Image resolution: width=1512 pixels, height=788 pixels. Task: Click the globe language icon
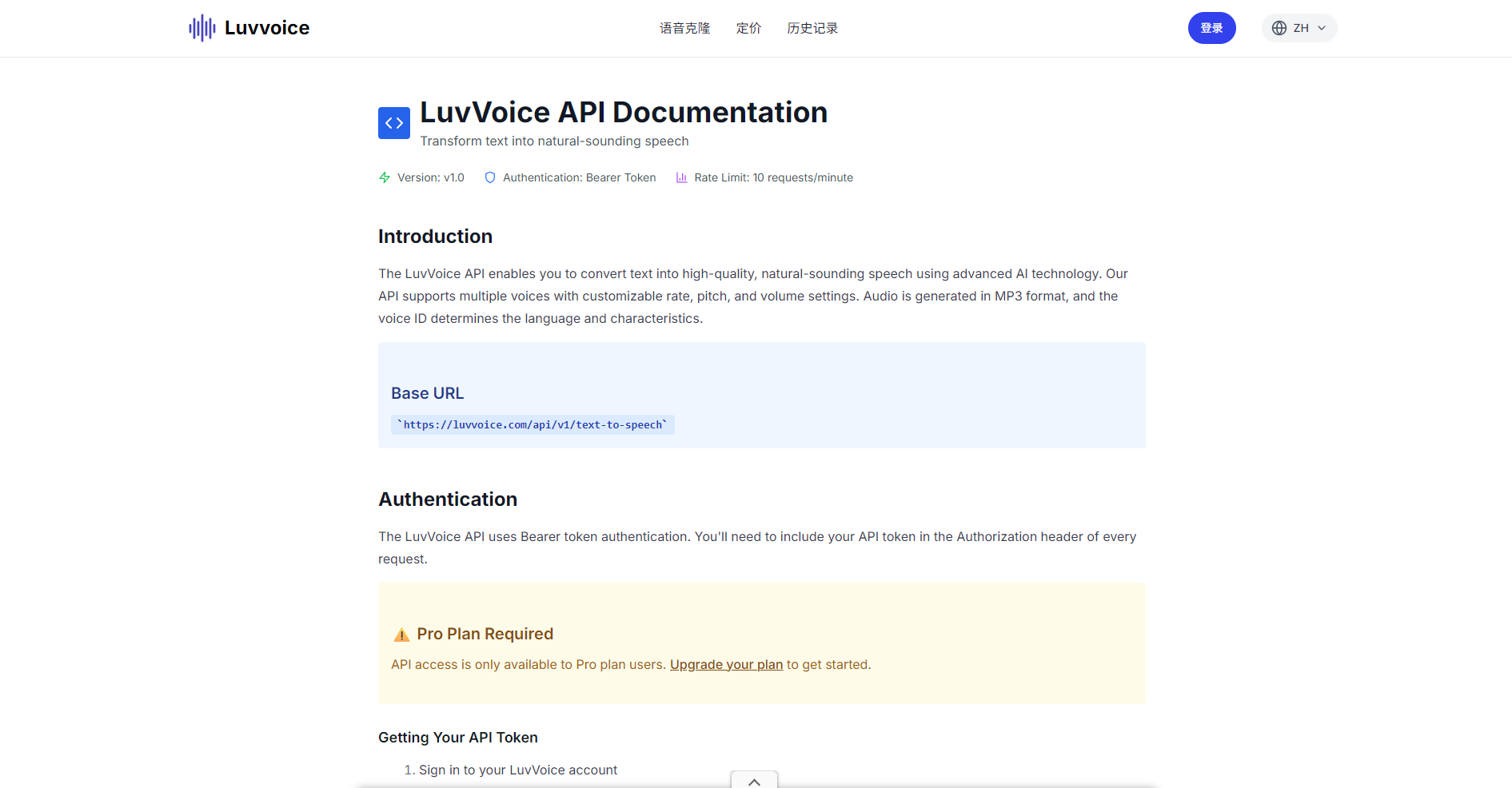pos(1279,28)
